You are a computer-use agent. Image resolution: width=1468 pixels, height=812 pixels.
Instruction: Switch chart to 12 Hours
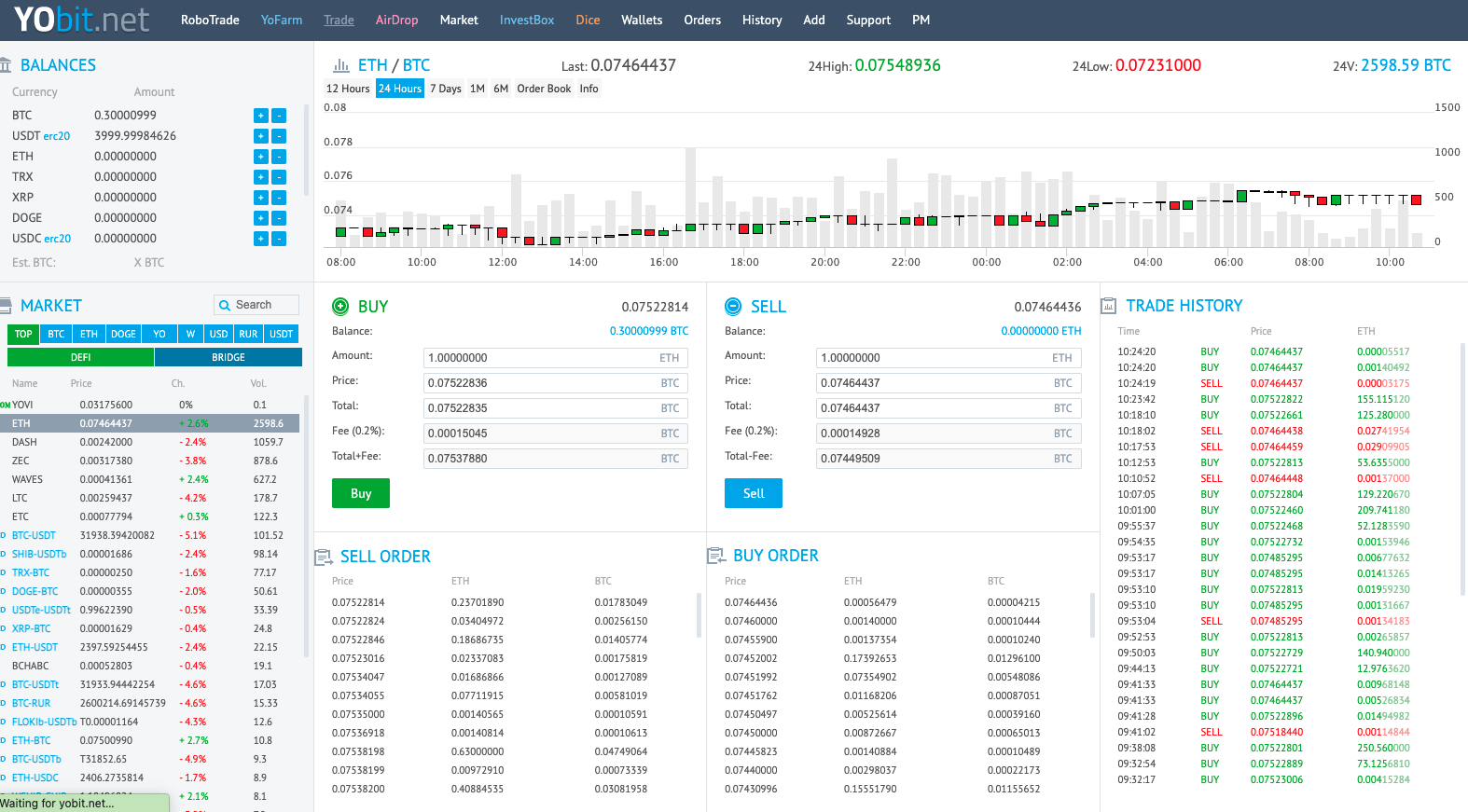pos(348,89)
